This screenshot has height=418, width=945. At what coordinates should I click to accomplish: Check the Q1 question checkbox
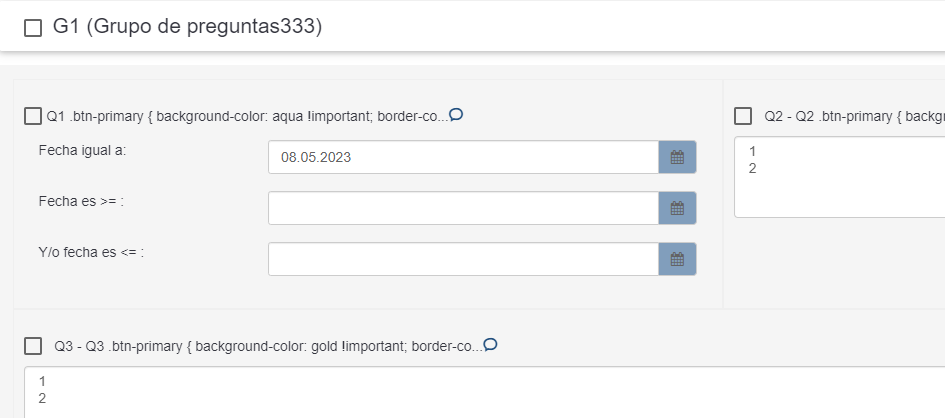pyautogui.click(x=32, y=117)
